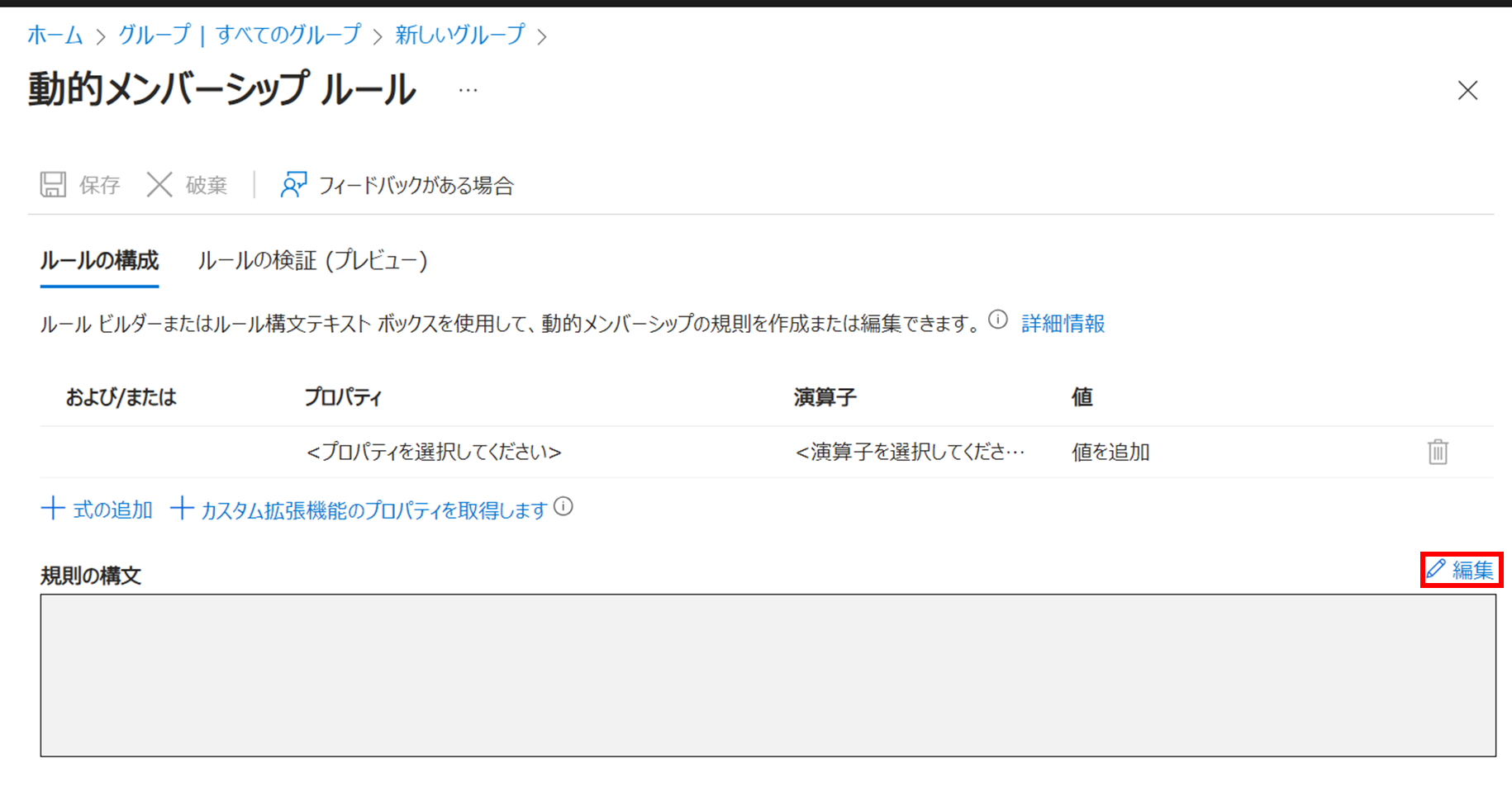Click the ホーム breadcrumb link
This screenshot has width=1512, height=787.
55,35
